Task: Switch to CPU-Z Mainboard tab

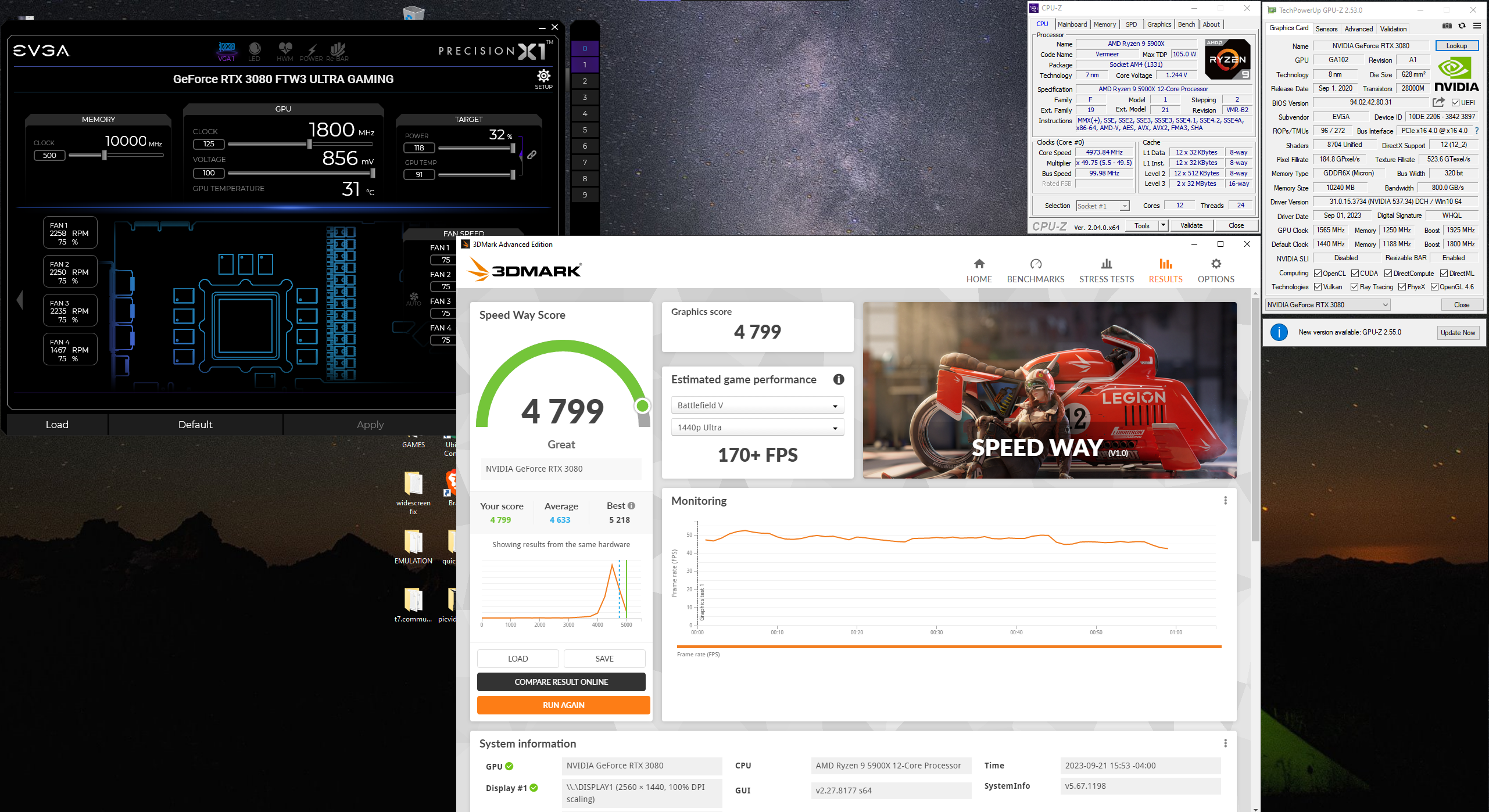Action: click(1072, 24)
